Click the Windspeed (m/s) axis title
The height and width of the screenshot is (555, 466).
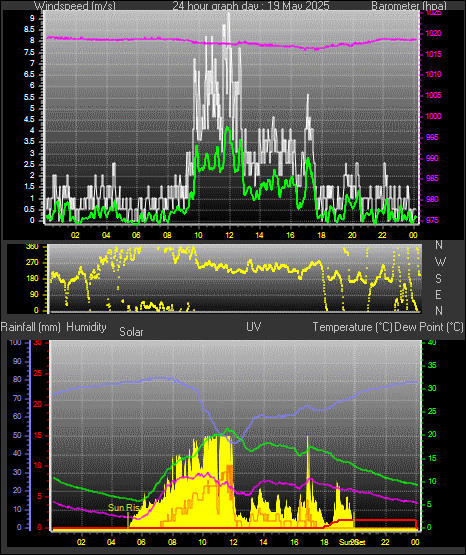tap(75, 5)
